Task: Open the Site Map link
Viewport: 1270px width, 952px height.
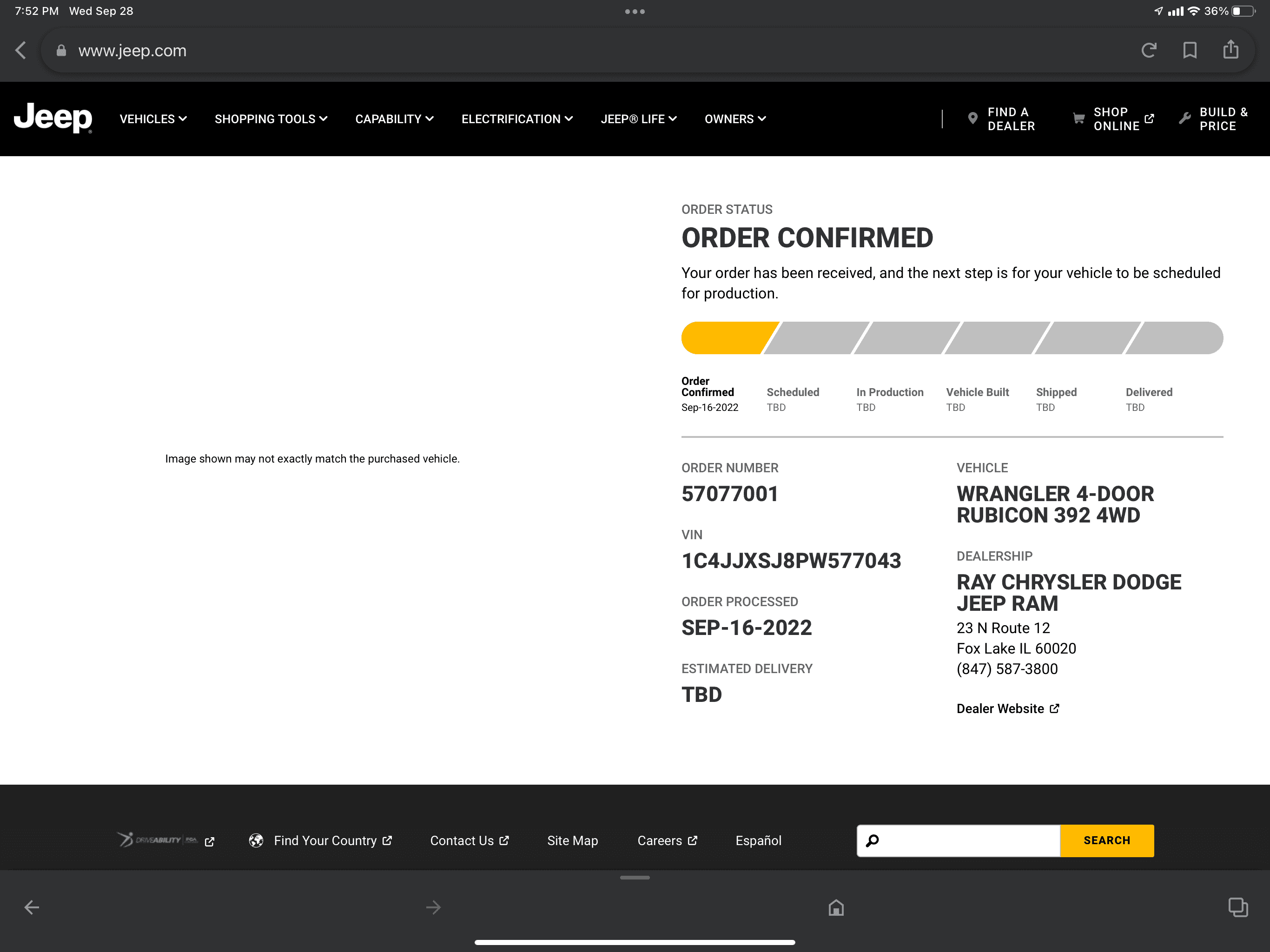Action: coord(572,840)
